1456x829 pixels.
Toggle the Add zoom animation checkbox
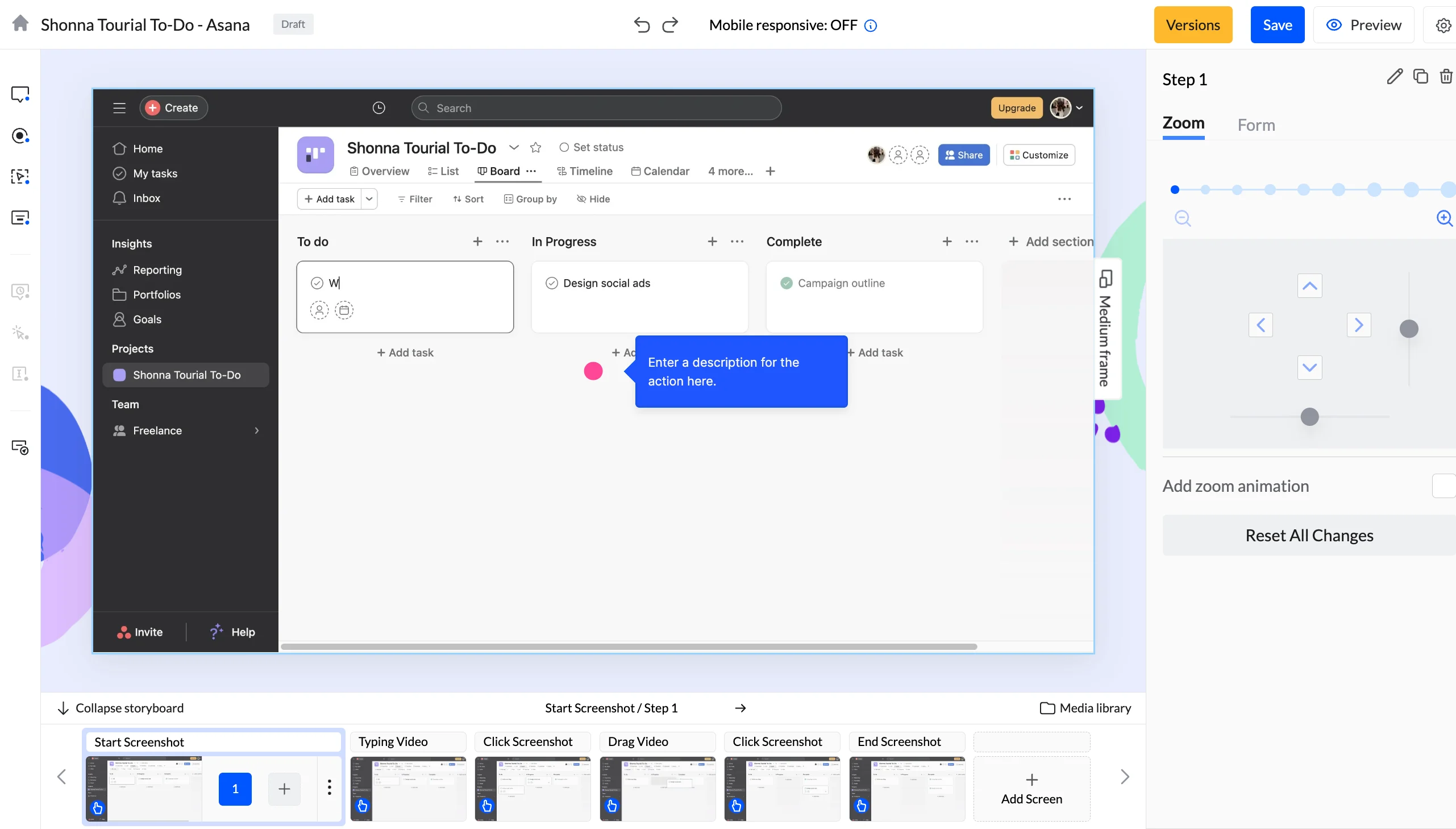1444,486
